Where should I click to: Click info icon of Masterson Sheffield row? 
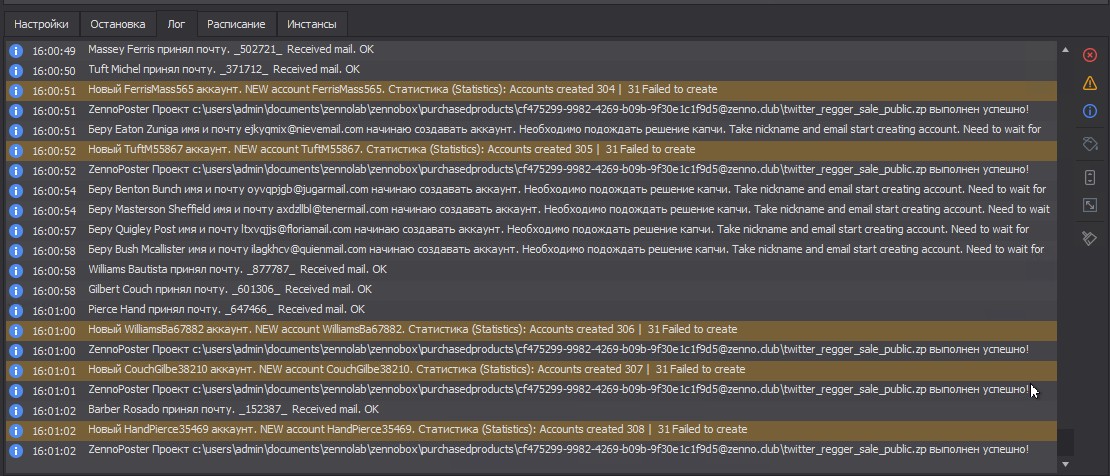point(16,210)
